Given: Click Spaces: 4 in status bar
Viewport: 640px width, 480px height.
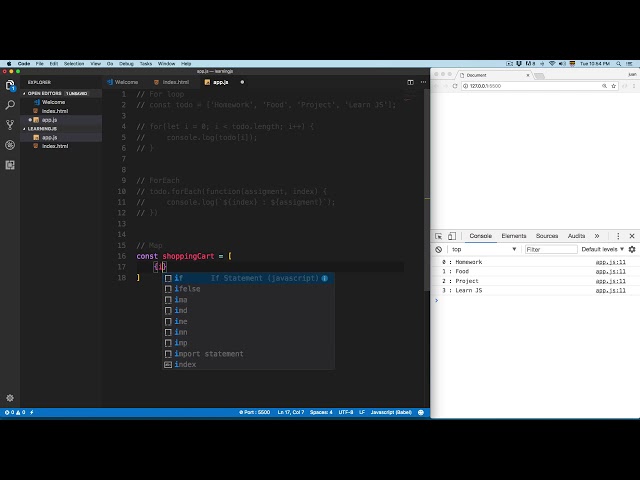Looking at the screenshot, I should [321, 413].
